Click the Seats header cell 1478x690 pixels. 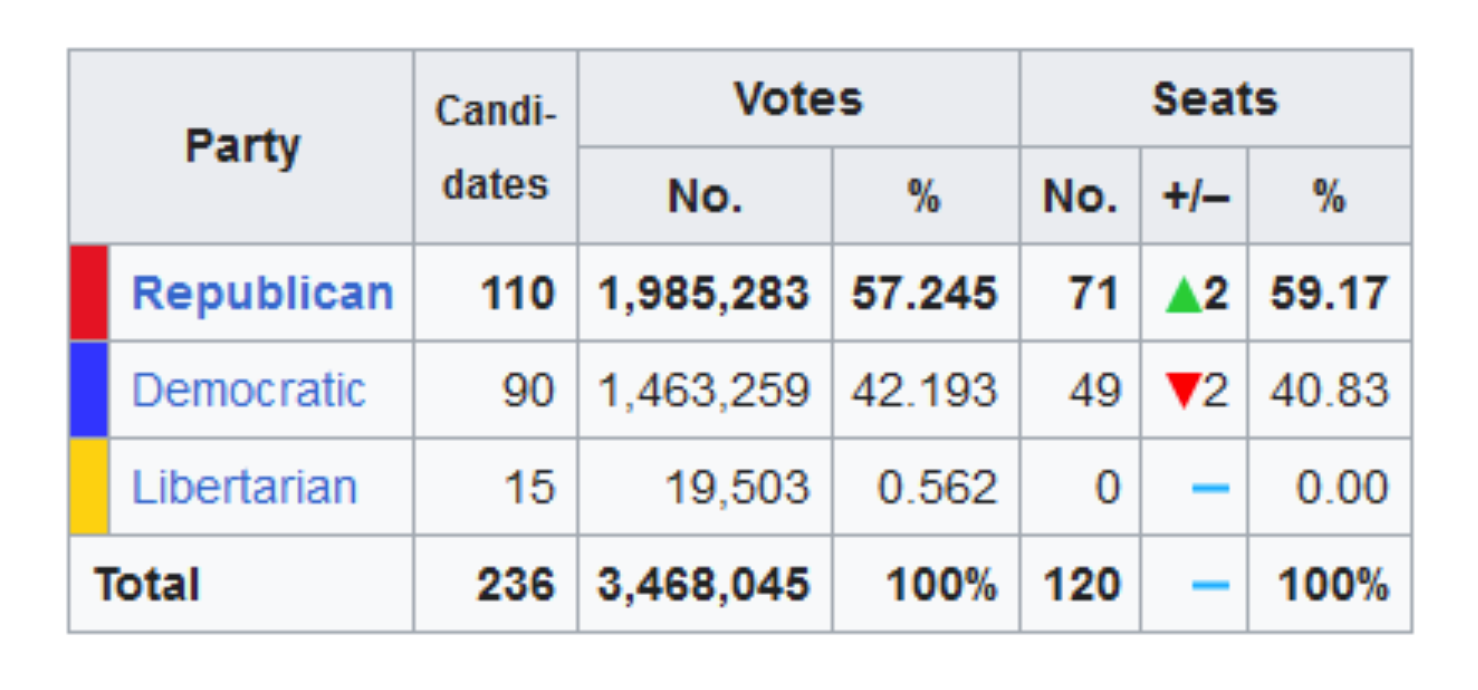coord(1215,99)
